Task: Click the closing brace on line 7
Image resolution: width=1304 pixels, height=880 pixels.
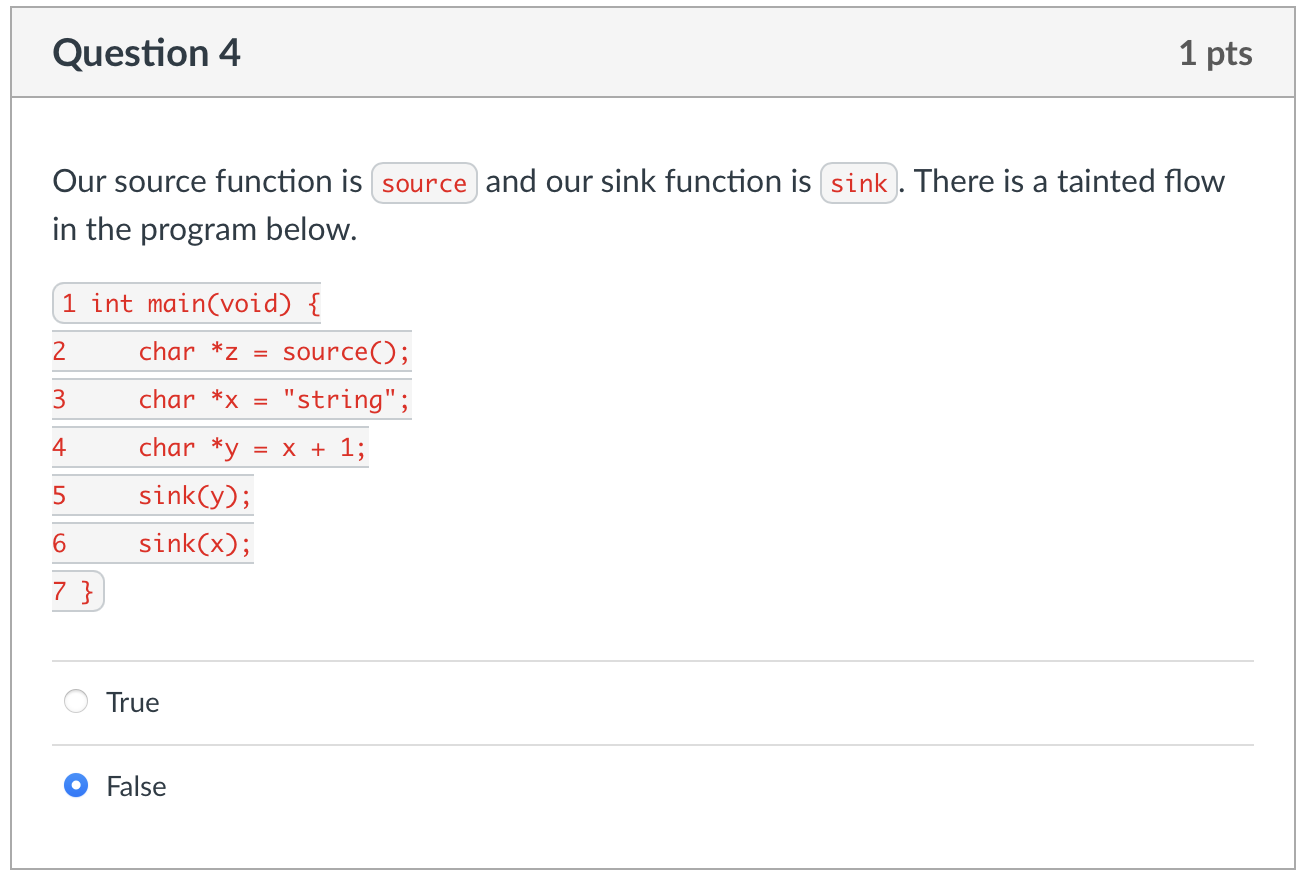Action: click(x=78, y=591)
